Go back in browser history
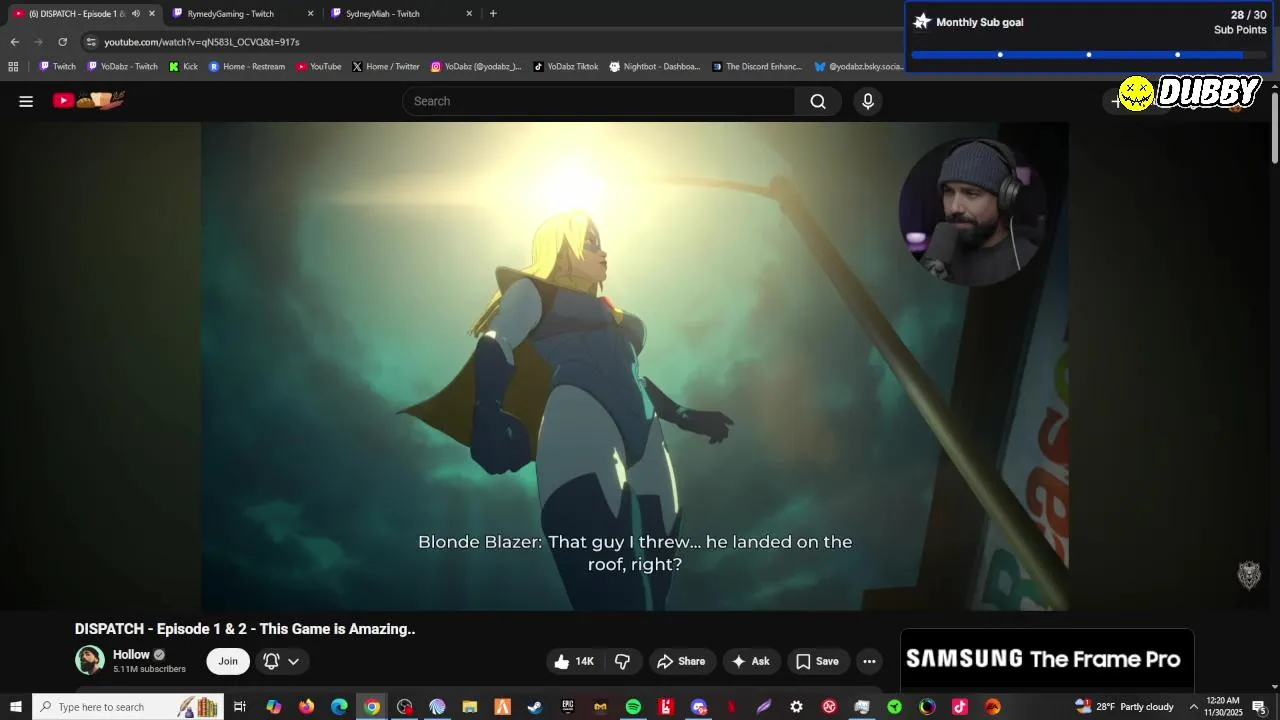Image resolution: width=1280 pixels, height=720 pixels. click(14, 42)
